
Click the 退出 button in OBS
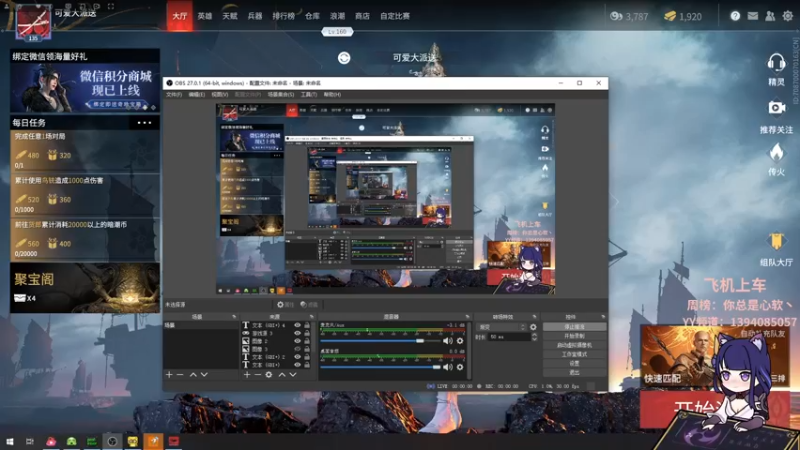(x=574, y=372)
